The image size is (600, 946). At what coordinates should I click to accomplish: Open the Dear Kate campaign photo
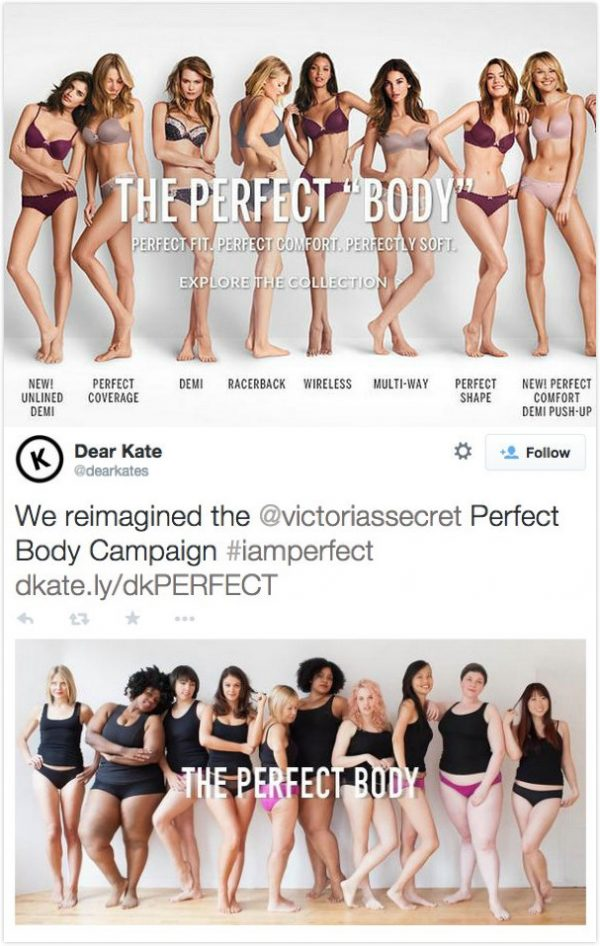(300, 782)
